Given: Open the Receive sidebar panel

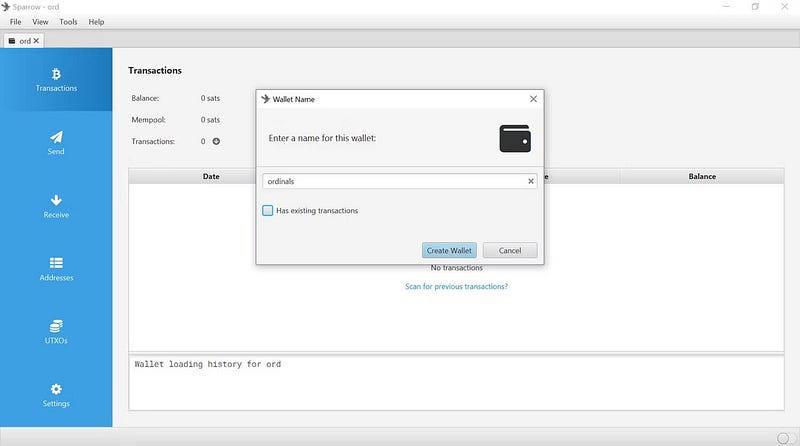Looking at the screenshot, I should click(56, 206).
